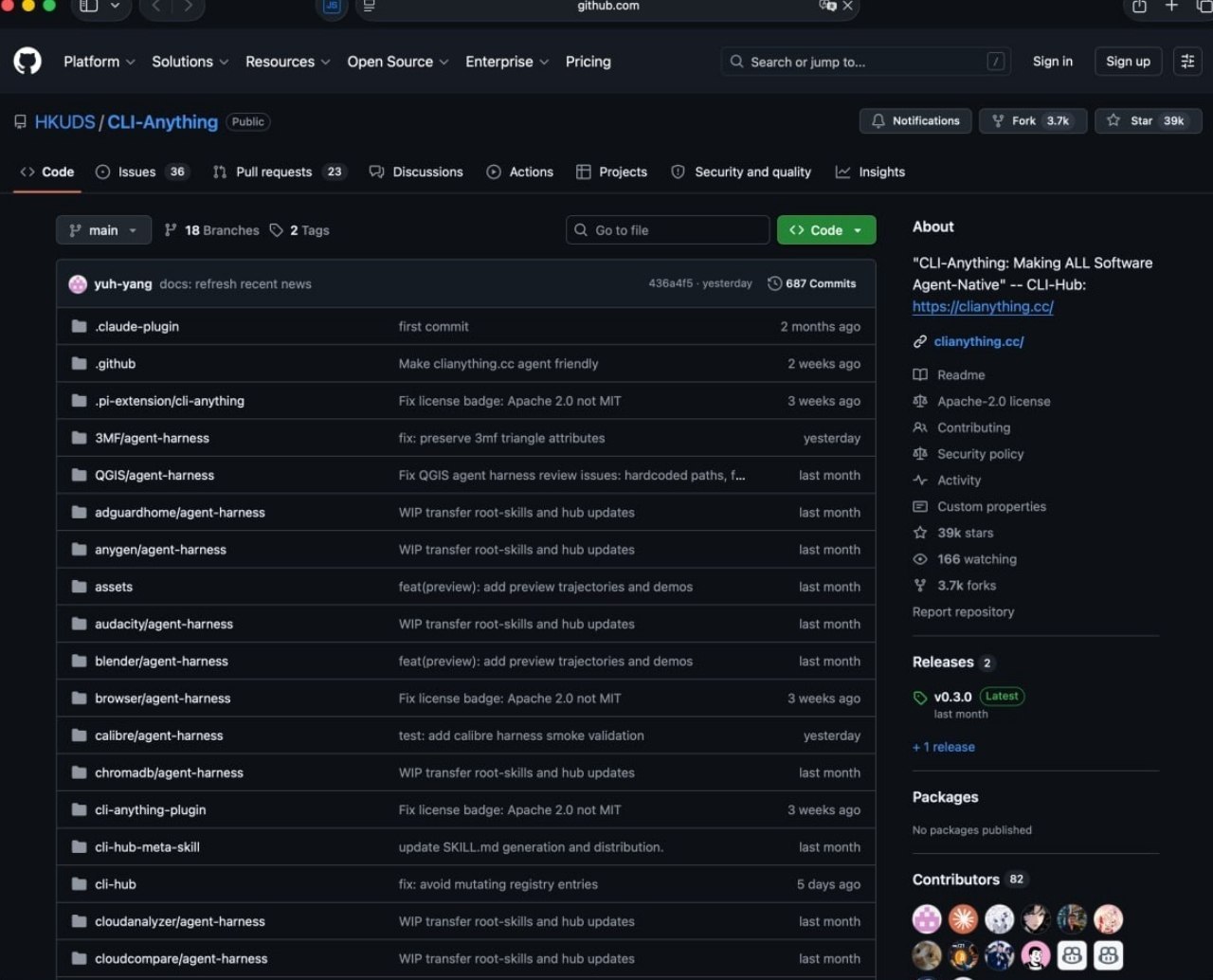Open the HKUDS organization link
The width and height of the screenshot is (1213, 980).
(x=64, y=122)
